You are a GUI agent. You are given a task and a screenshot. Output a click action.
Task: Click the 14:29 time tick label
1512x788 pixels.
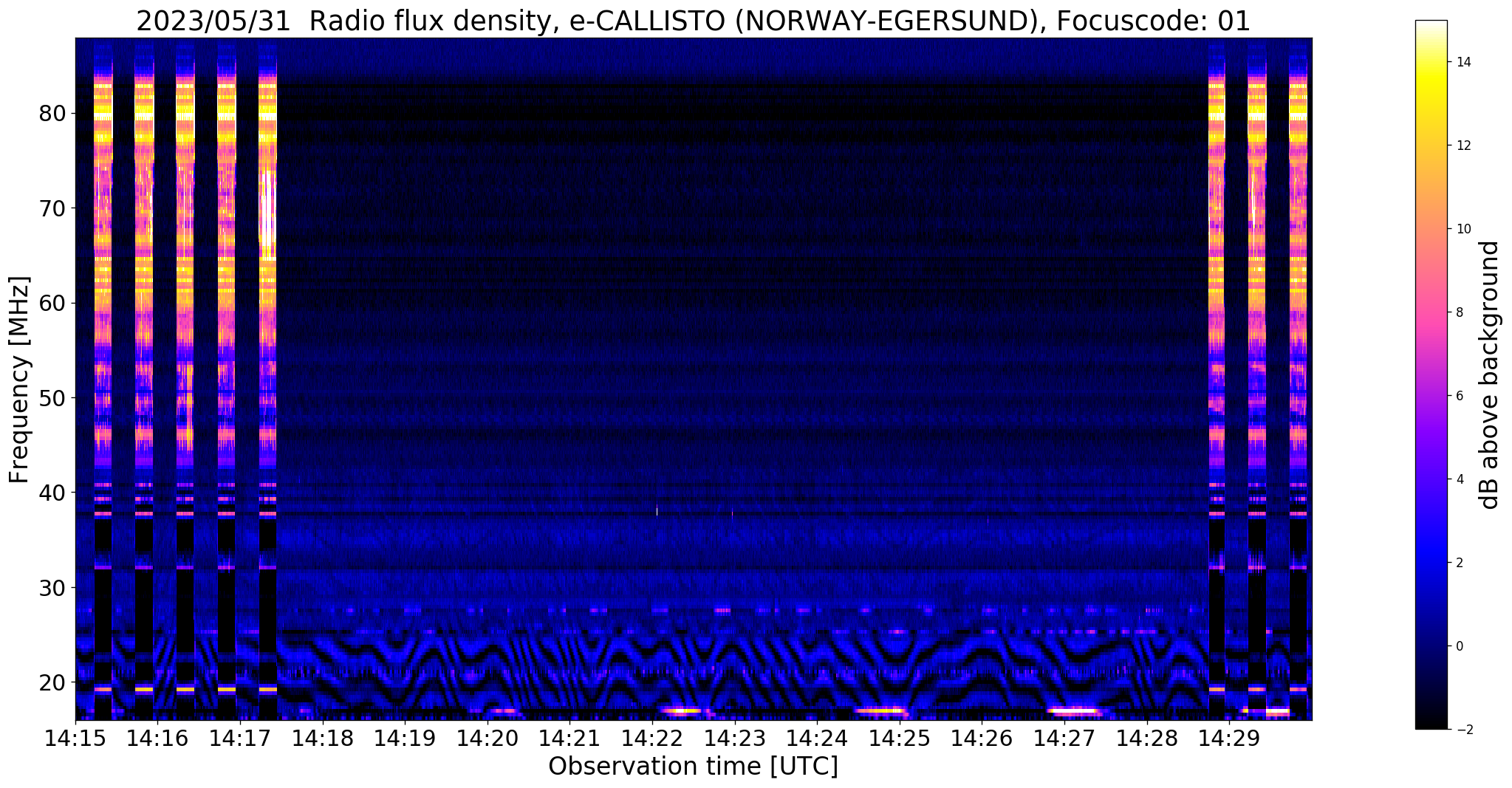pos(1229,739)
